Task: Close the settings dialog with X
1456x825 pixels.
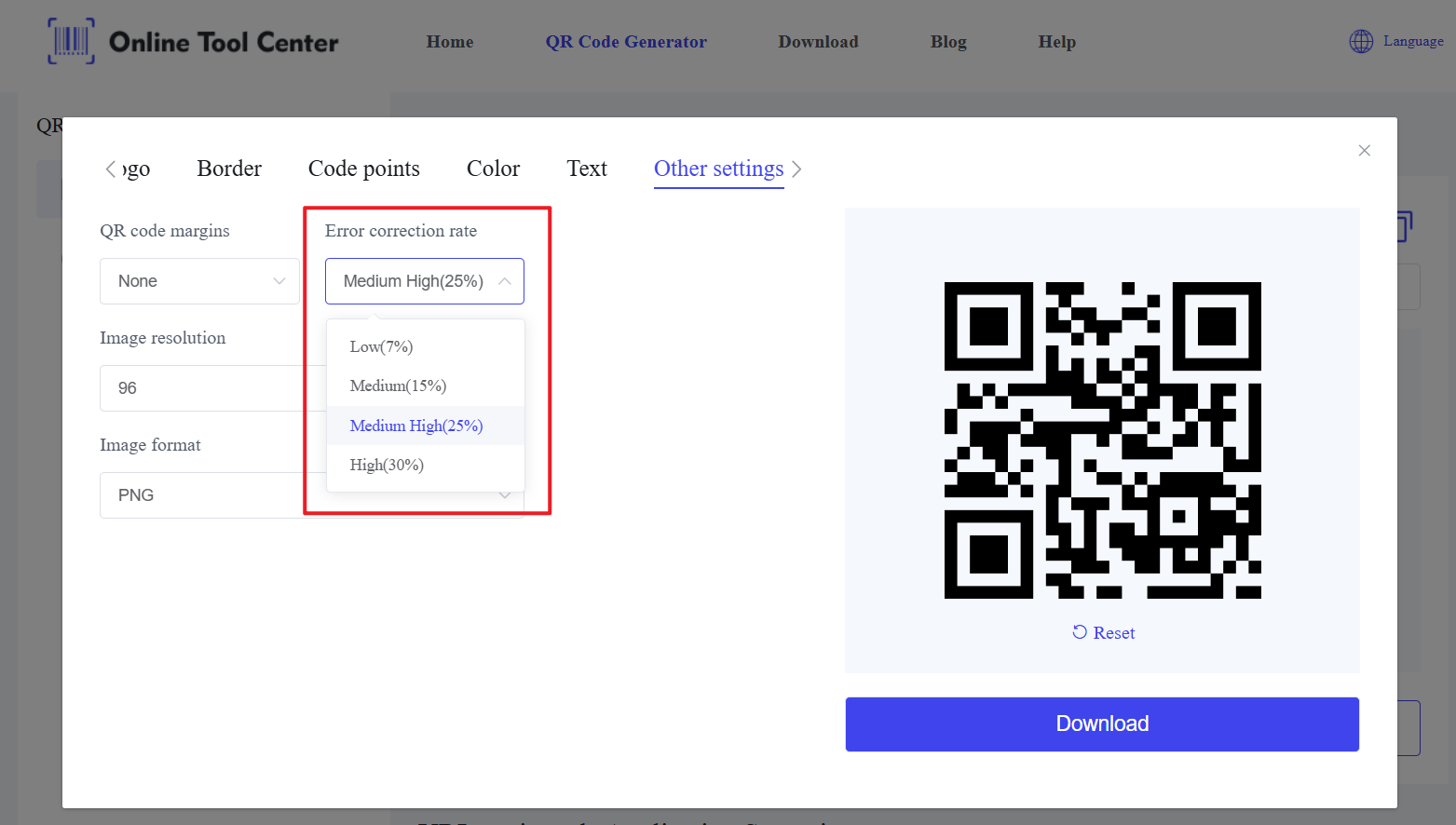Action: [1364, 151]
